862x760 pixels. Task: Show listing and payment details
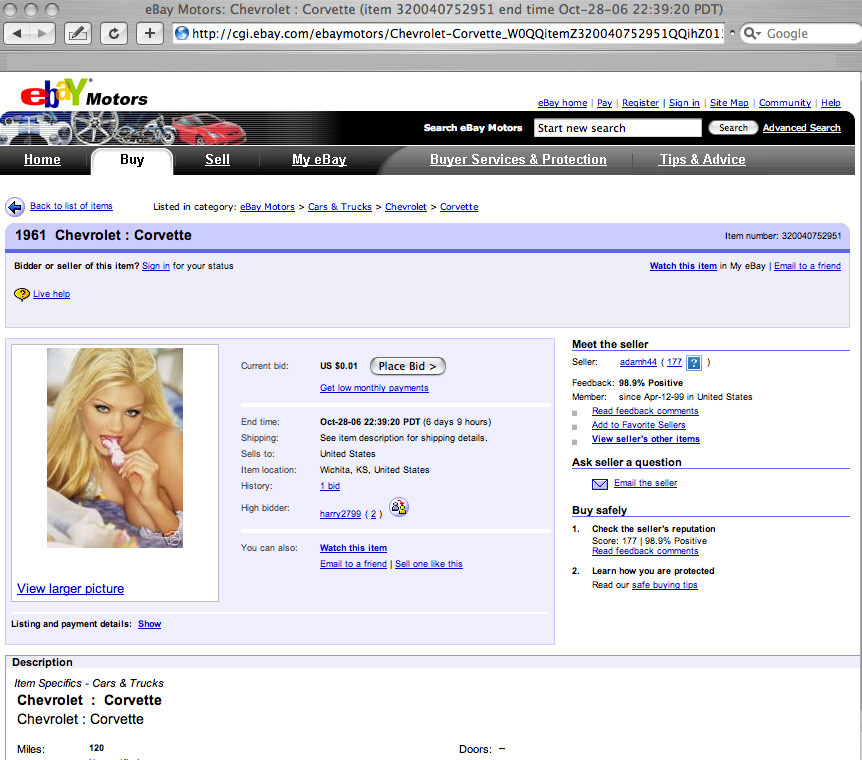point(149,624)
